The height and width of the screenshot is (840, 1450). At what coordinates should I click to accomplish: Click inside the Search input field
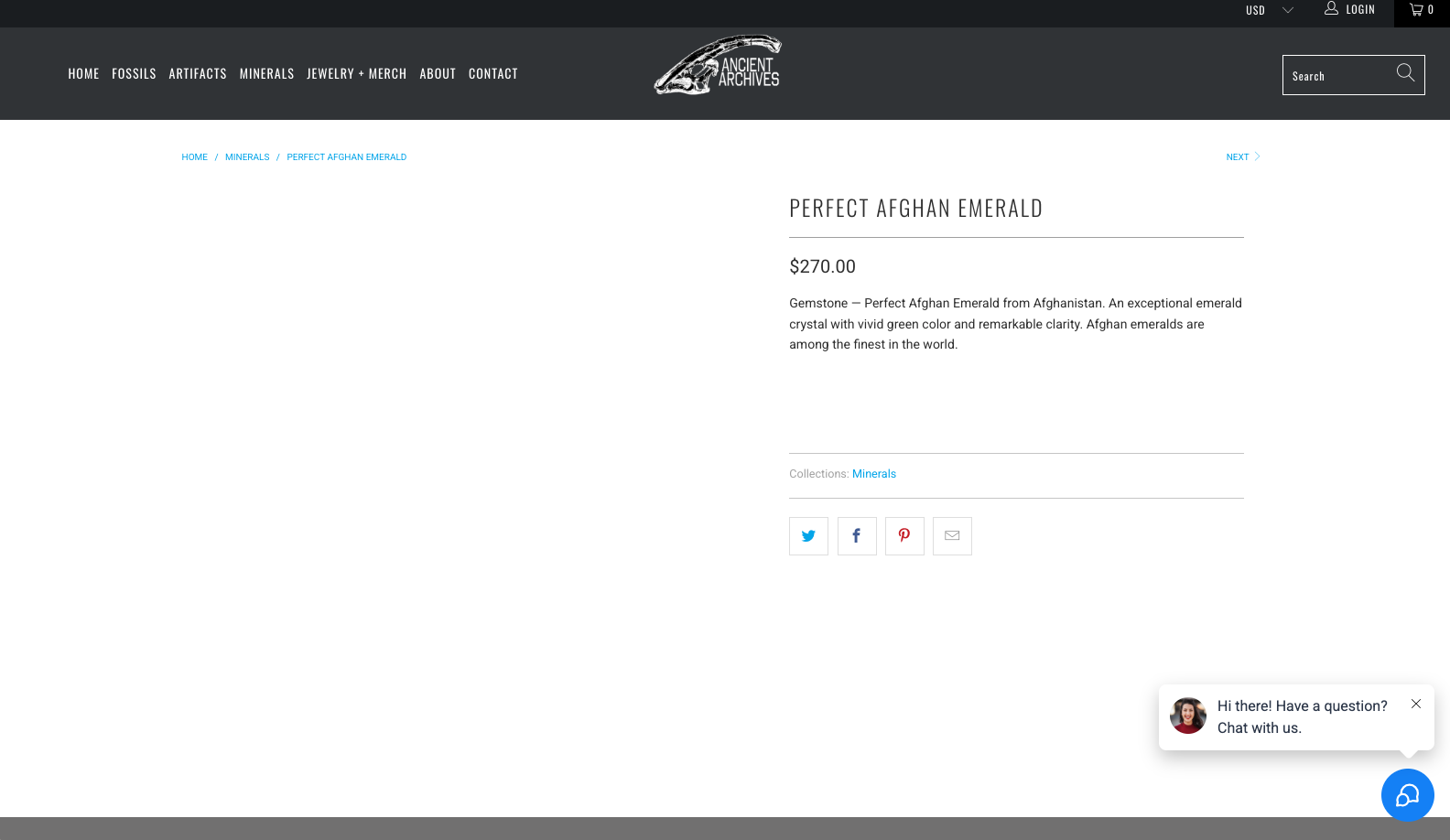pos(1341,75)
